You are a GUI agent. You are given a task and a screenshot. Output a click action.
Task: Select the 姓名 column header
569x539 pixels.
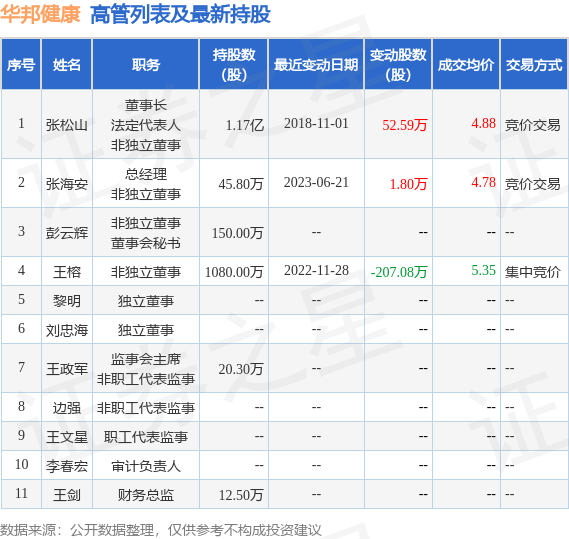[x=66, y=65]
